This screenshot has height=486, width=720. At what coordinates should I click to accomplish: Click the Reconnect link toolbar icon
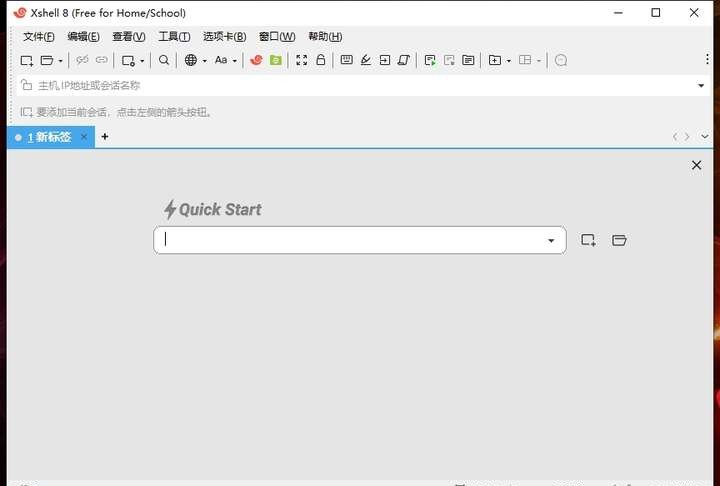click(101, 60)
